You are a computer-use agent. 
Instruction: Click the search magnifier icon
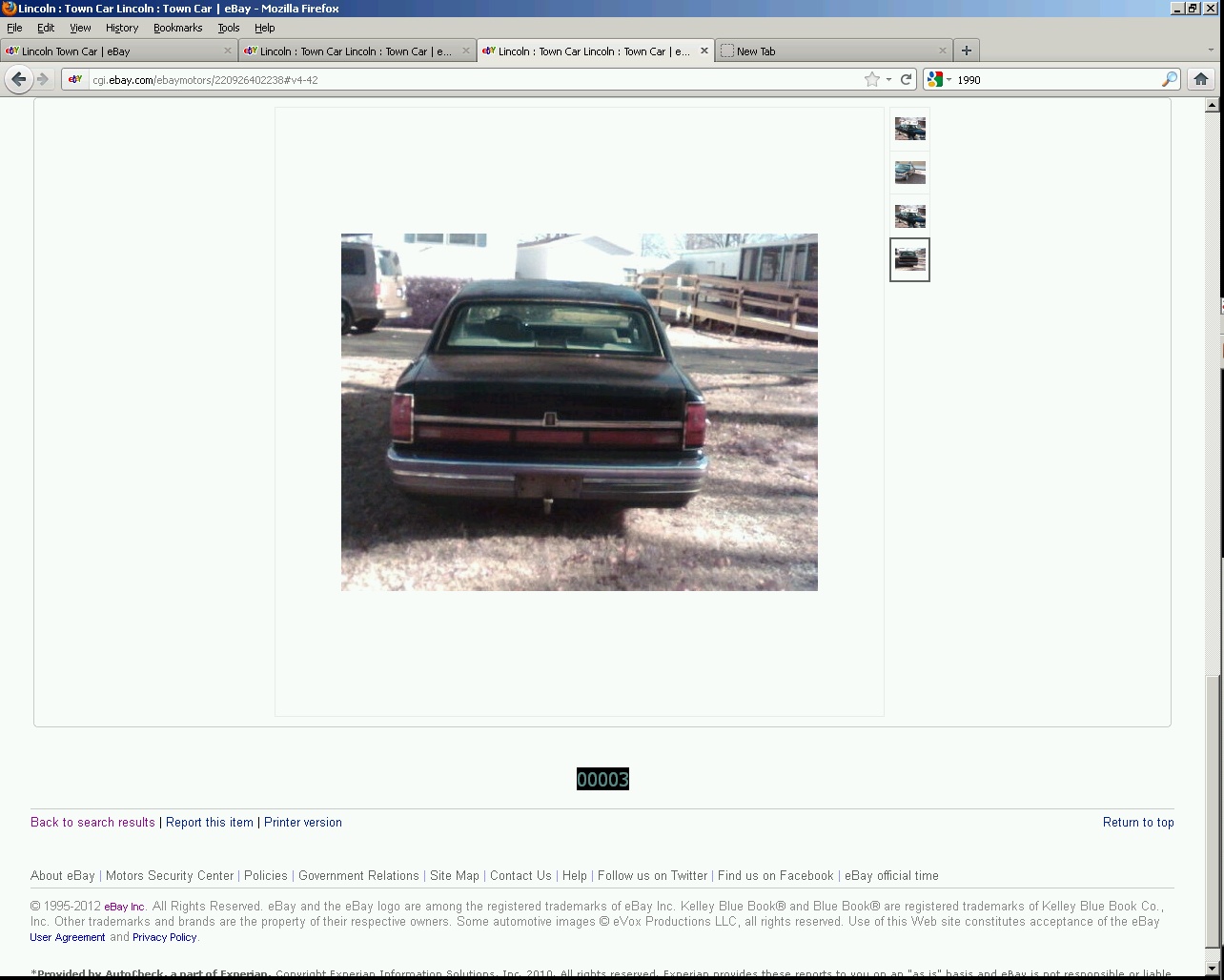(x=1169, y=80)
